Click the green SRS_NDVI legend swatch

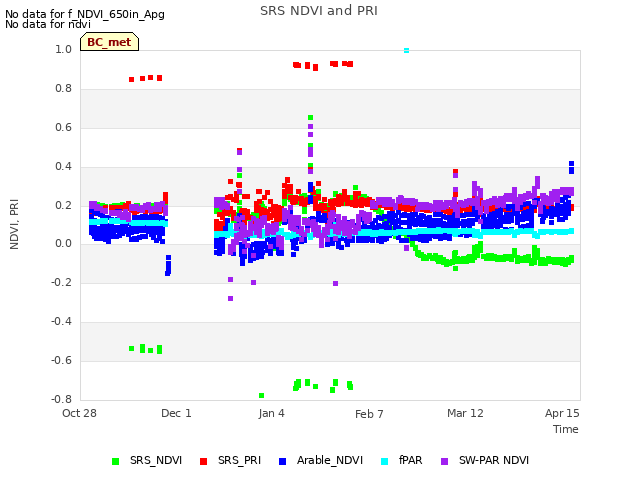coord(116,461)
